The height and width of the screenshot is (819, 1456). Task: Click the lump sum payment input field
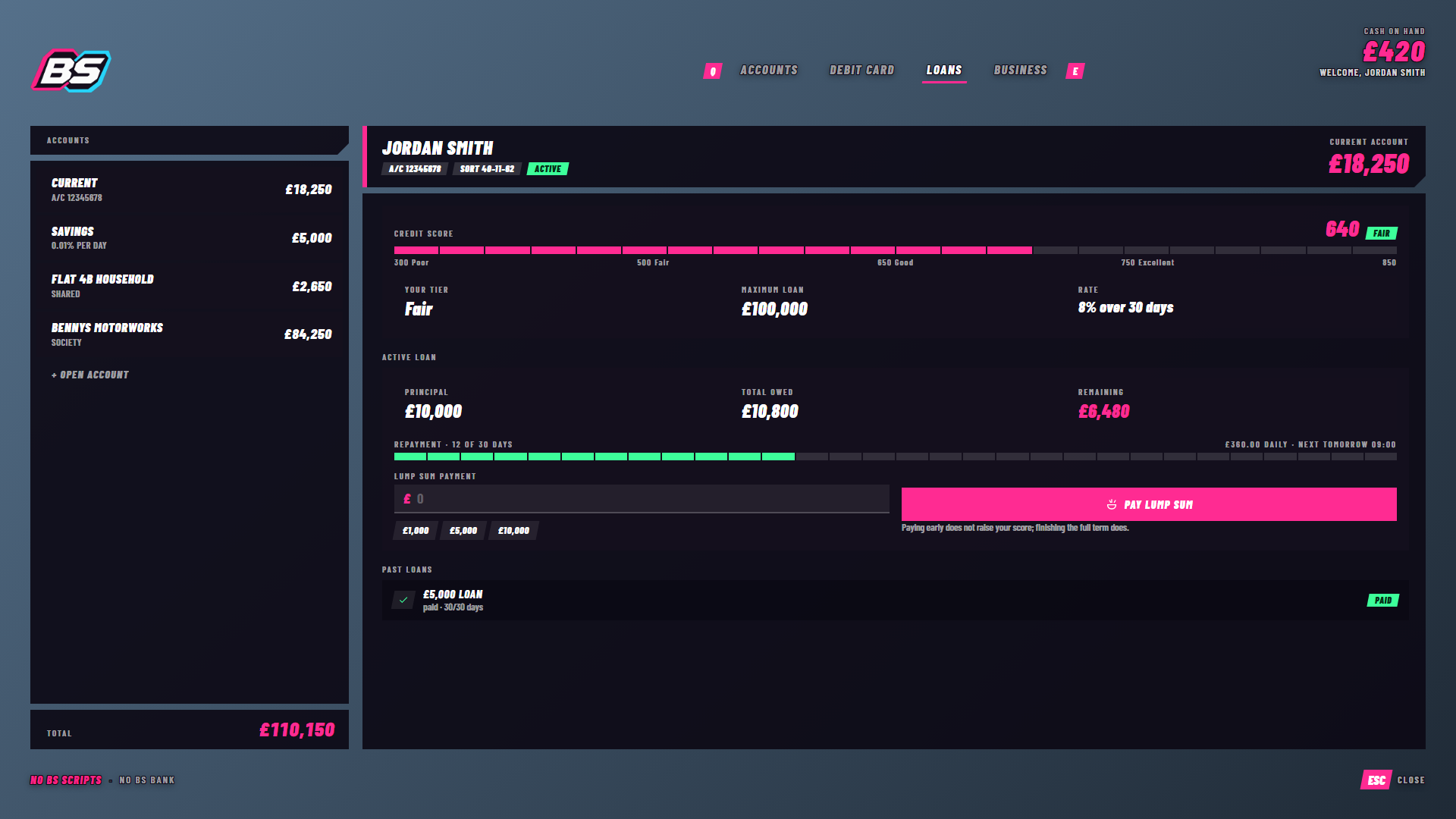coord(642,499)
